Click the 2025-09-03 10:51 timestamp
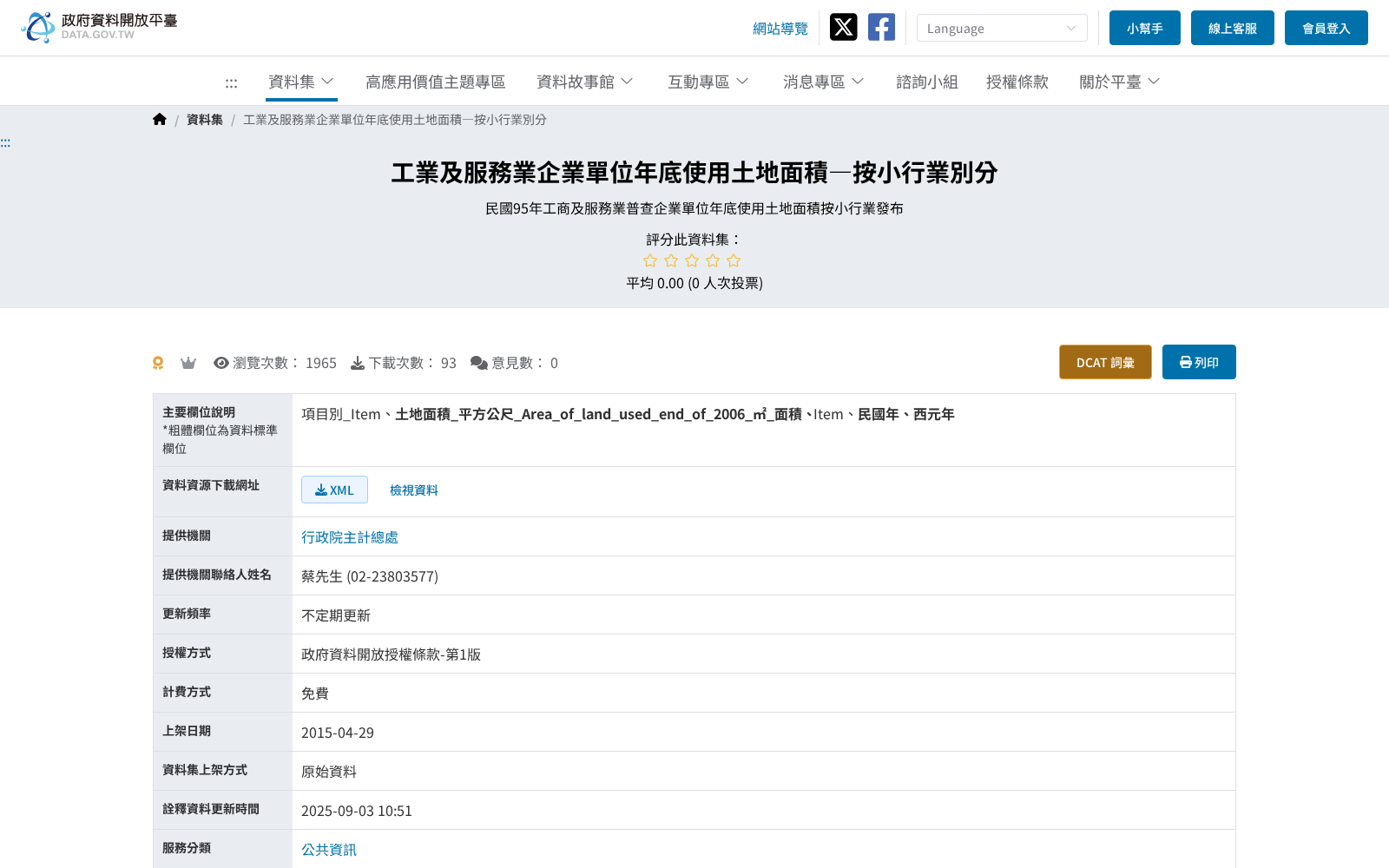This screenshot has height=868, width=1389. pyautogui.click(x=357, y=811)
